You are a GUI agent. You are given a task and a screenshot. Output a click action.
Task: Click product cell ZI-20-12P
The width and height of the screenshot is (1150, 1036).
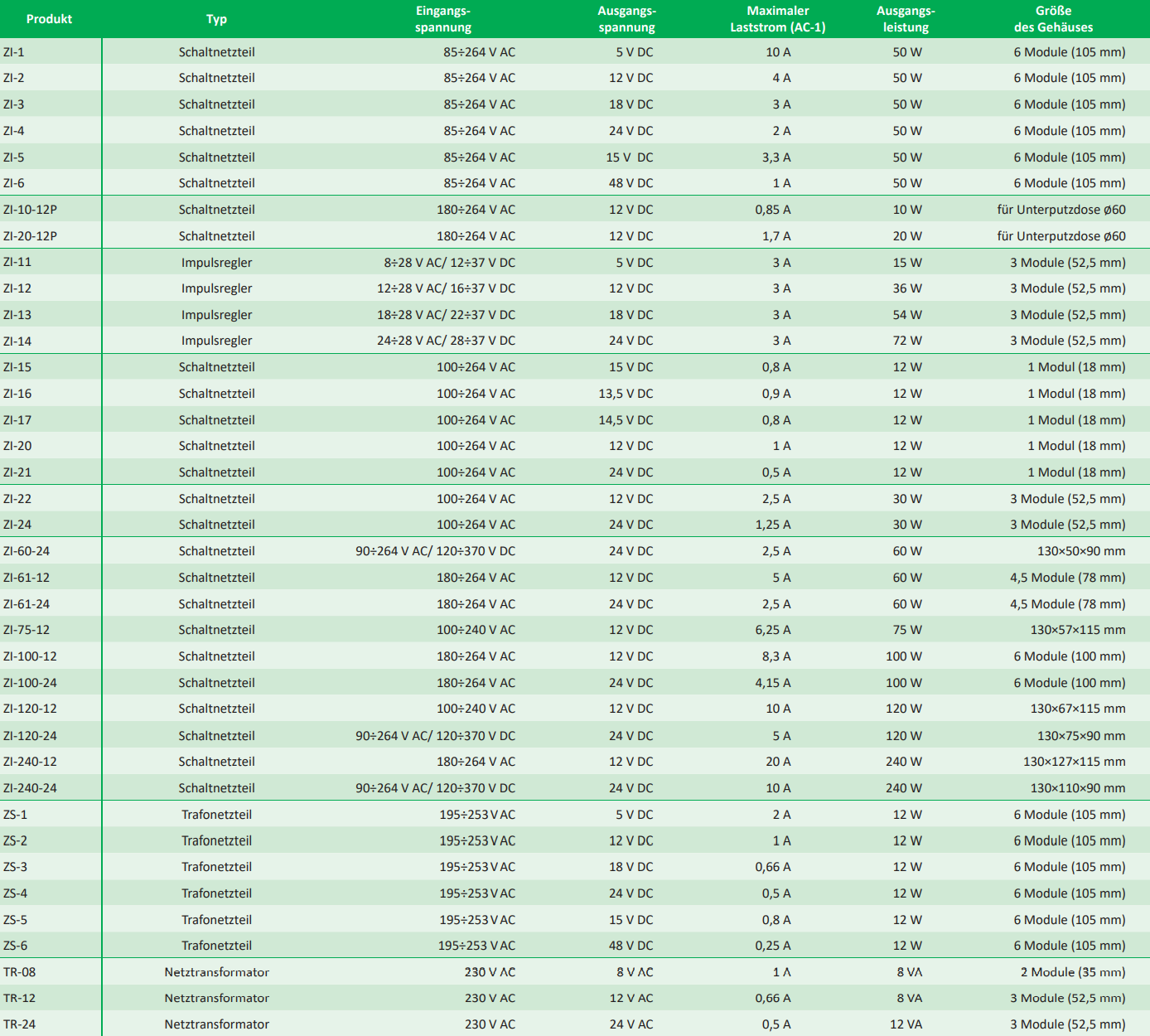(x=30, y=236)
